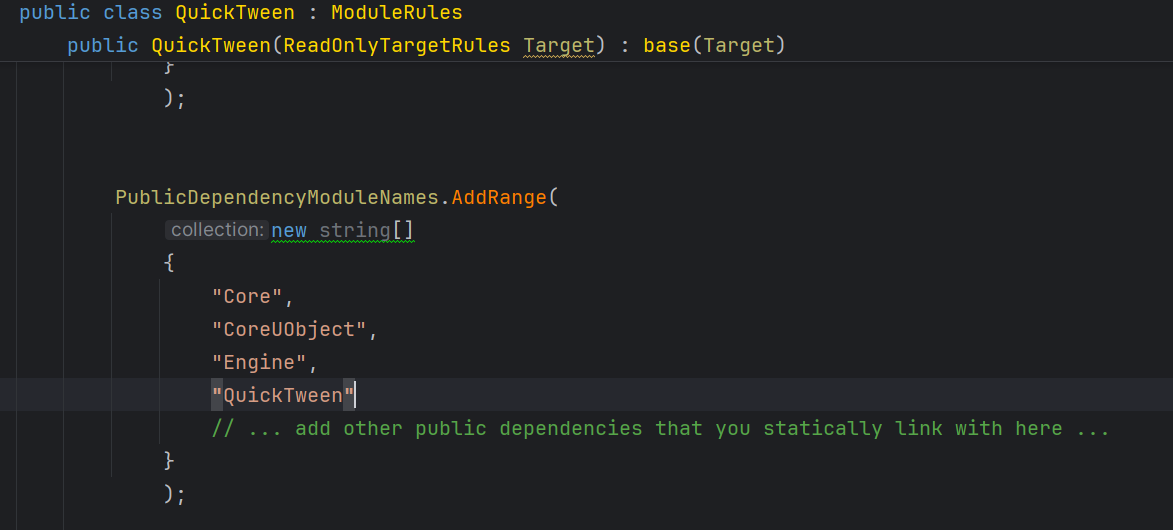Click the underlined Target parameter name
The height and width of the screenshot is (530, 1173).
click(x=559, y=46)
